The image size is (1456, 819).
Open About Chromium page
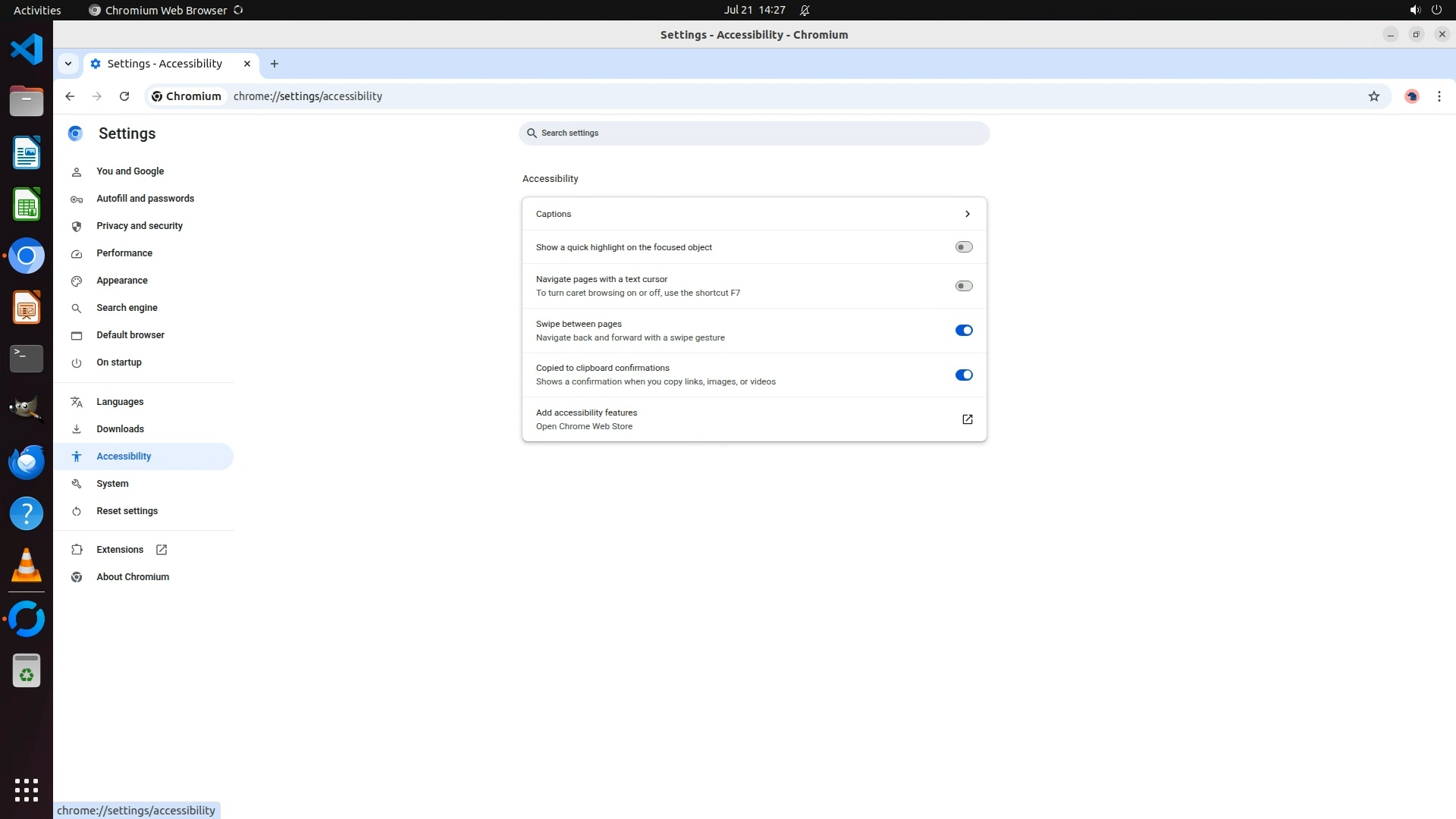(133, 577)
